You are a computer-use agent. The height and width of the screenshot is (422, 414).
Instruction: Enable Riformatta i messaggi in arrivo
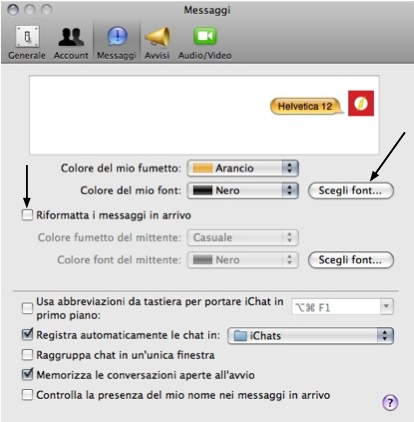tap(27, 215)
